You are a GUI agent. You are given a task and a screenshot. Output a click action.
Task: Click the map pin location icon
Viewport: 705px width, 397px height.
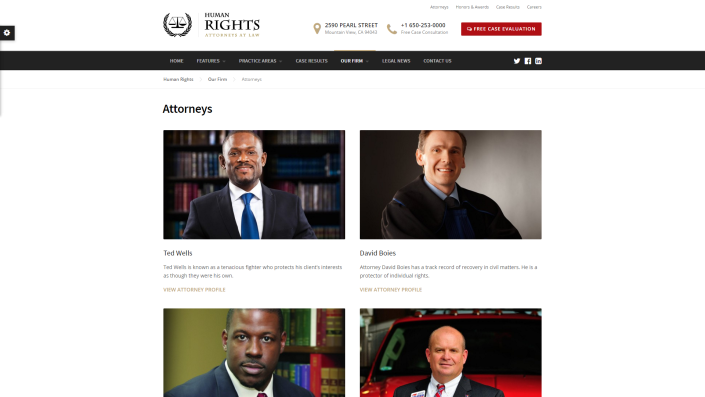317,29
